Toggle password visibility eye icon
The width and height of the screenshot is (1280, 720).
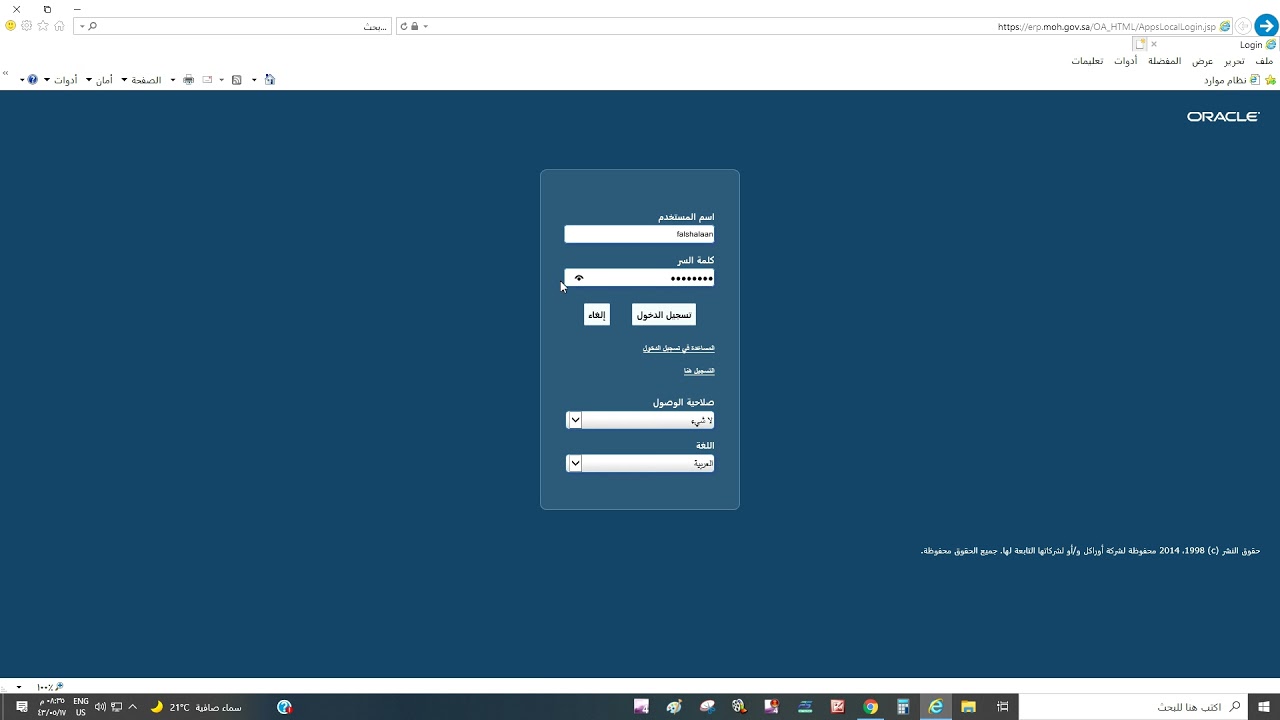[x=579, y=278]
